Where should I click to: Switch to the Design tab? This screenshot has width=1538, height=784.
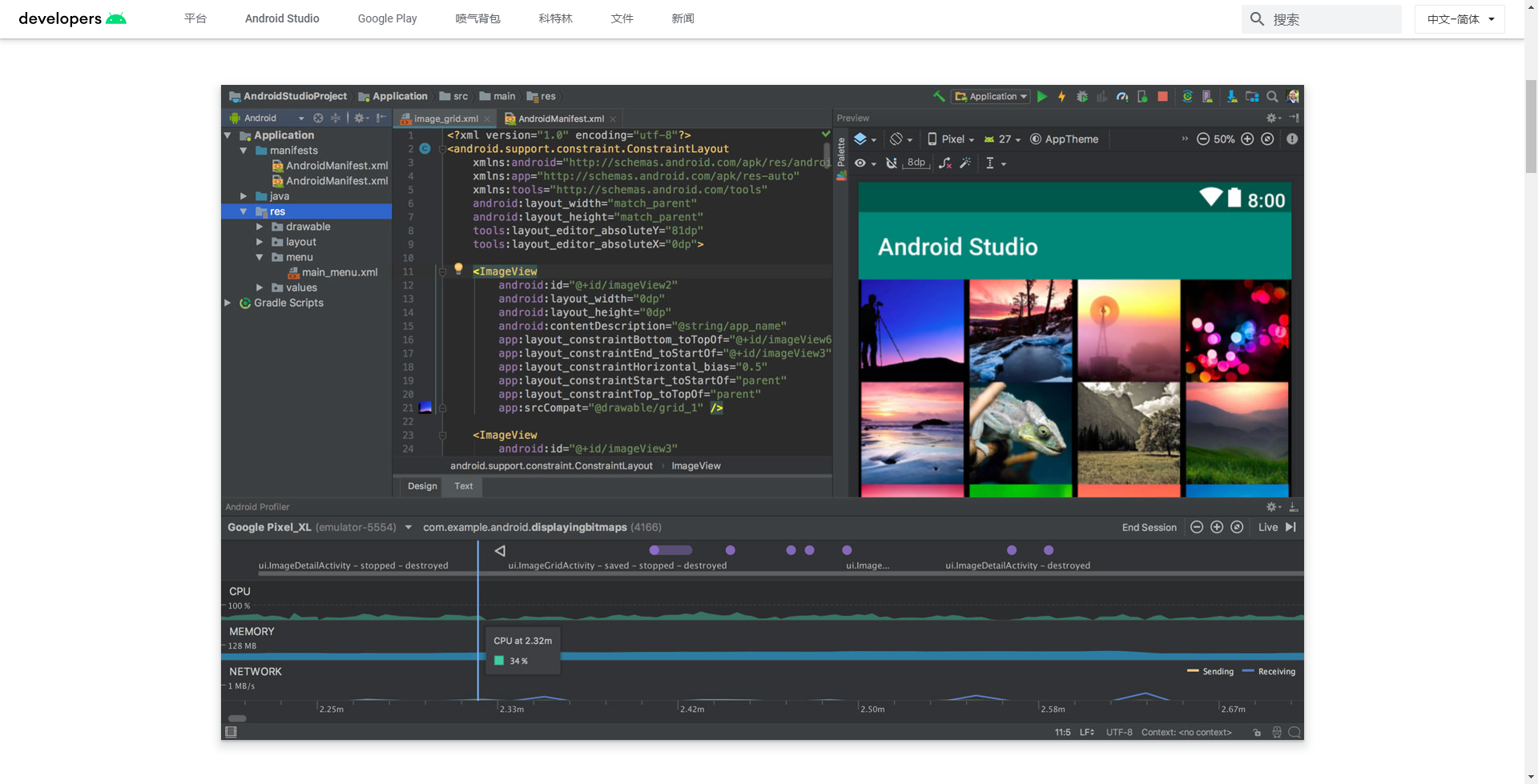click(422, 486)
